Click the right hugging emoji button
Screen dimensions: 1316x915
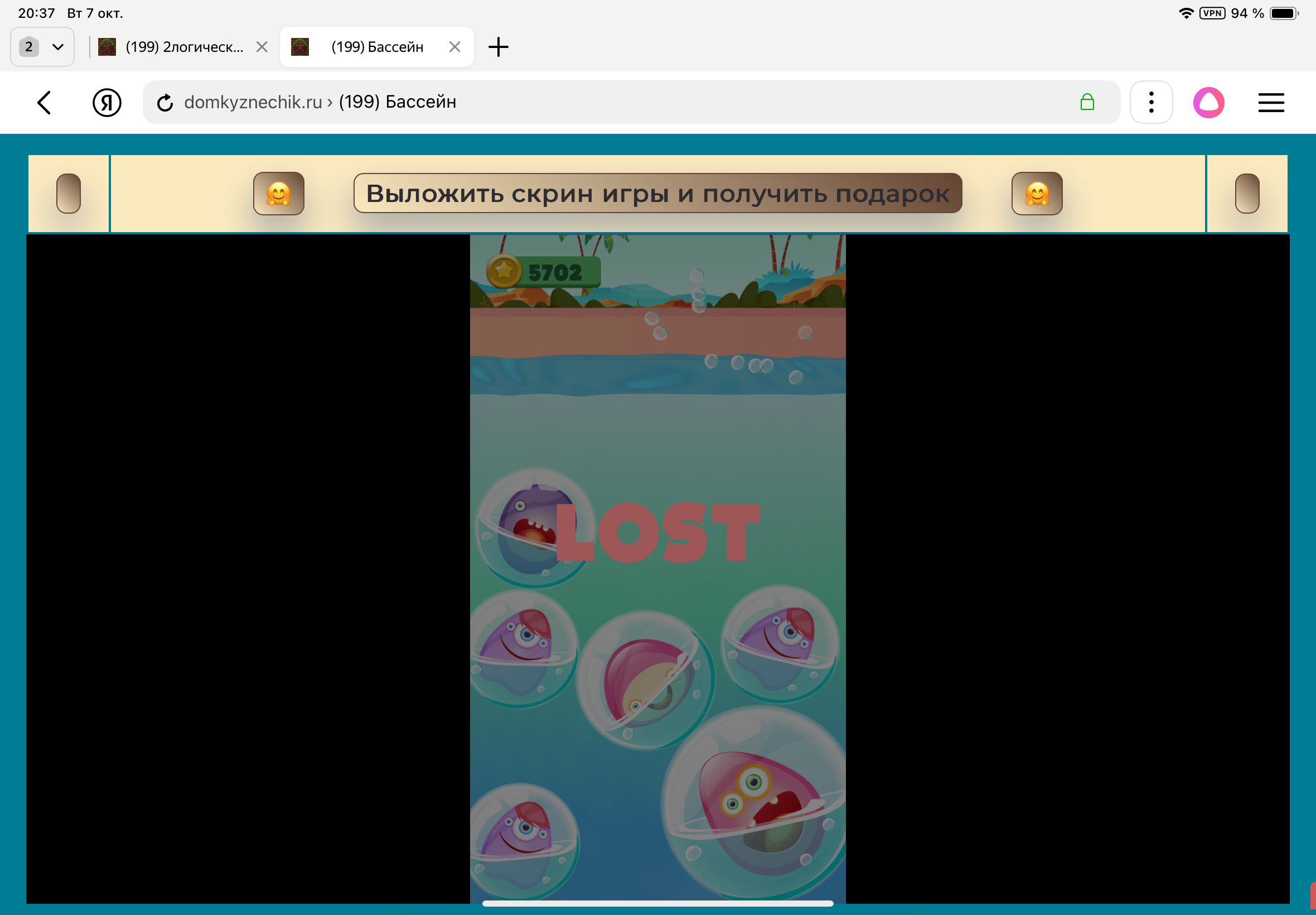pos(1037,194)
